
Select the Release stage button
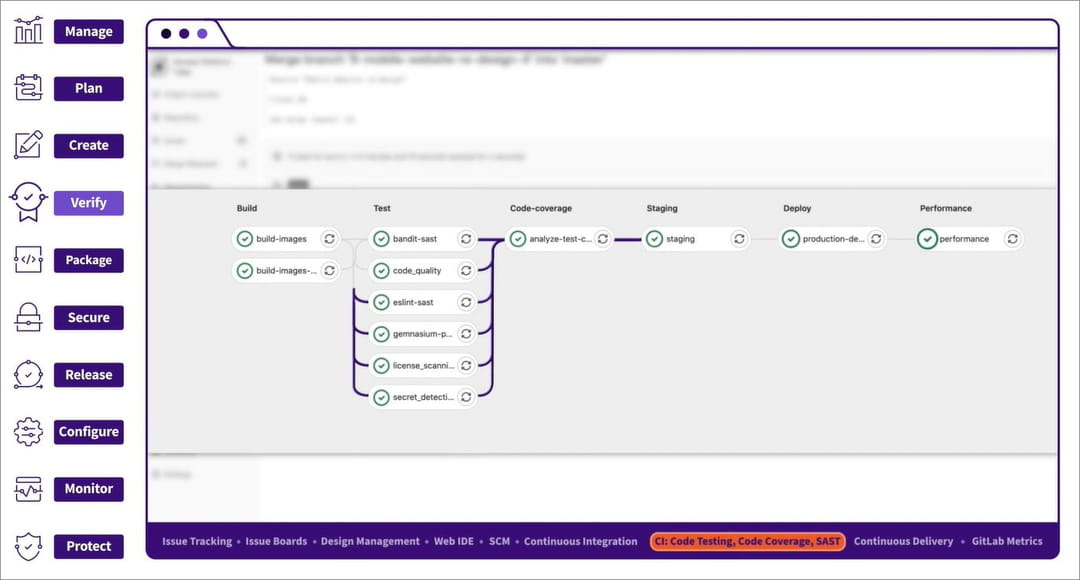pyautogui.click(x=89, y=375)
